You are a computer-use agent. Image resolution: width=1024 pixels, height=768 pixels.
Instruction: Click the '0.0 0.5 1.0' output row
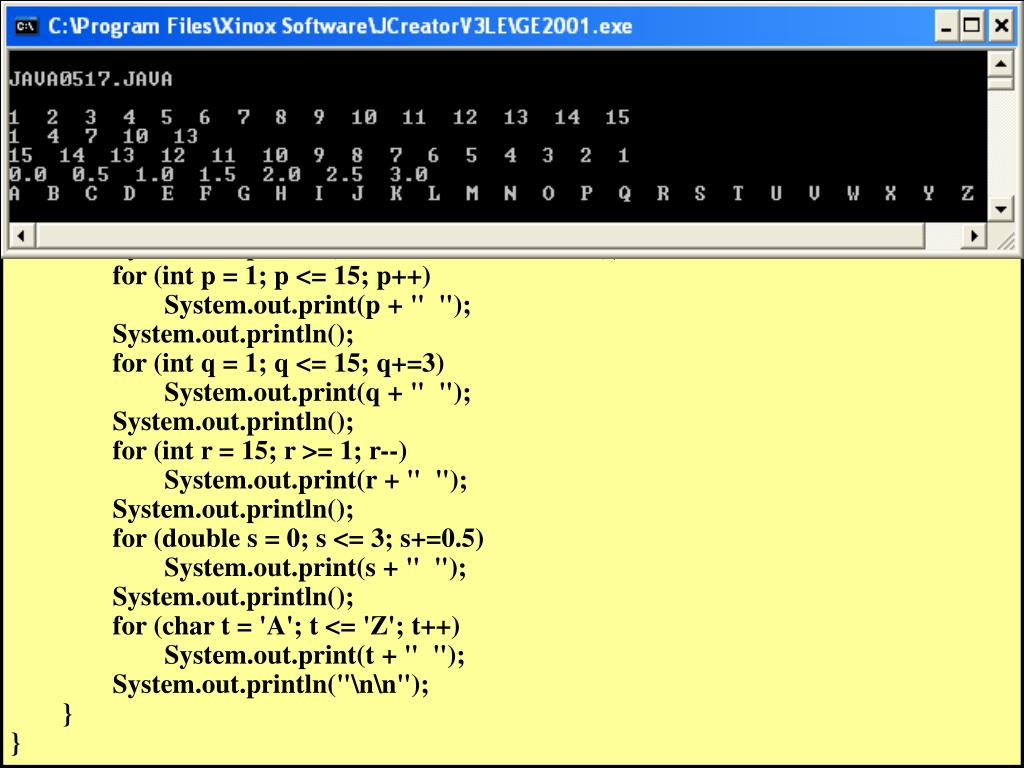219,174
